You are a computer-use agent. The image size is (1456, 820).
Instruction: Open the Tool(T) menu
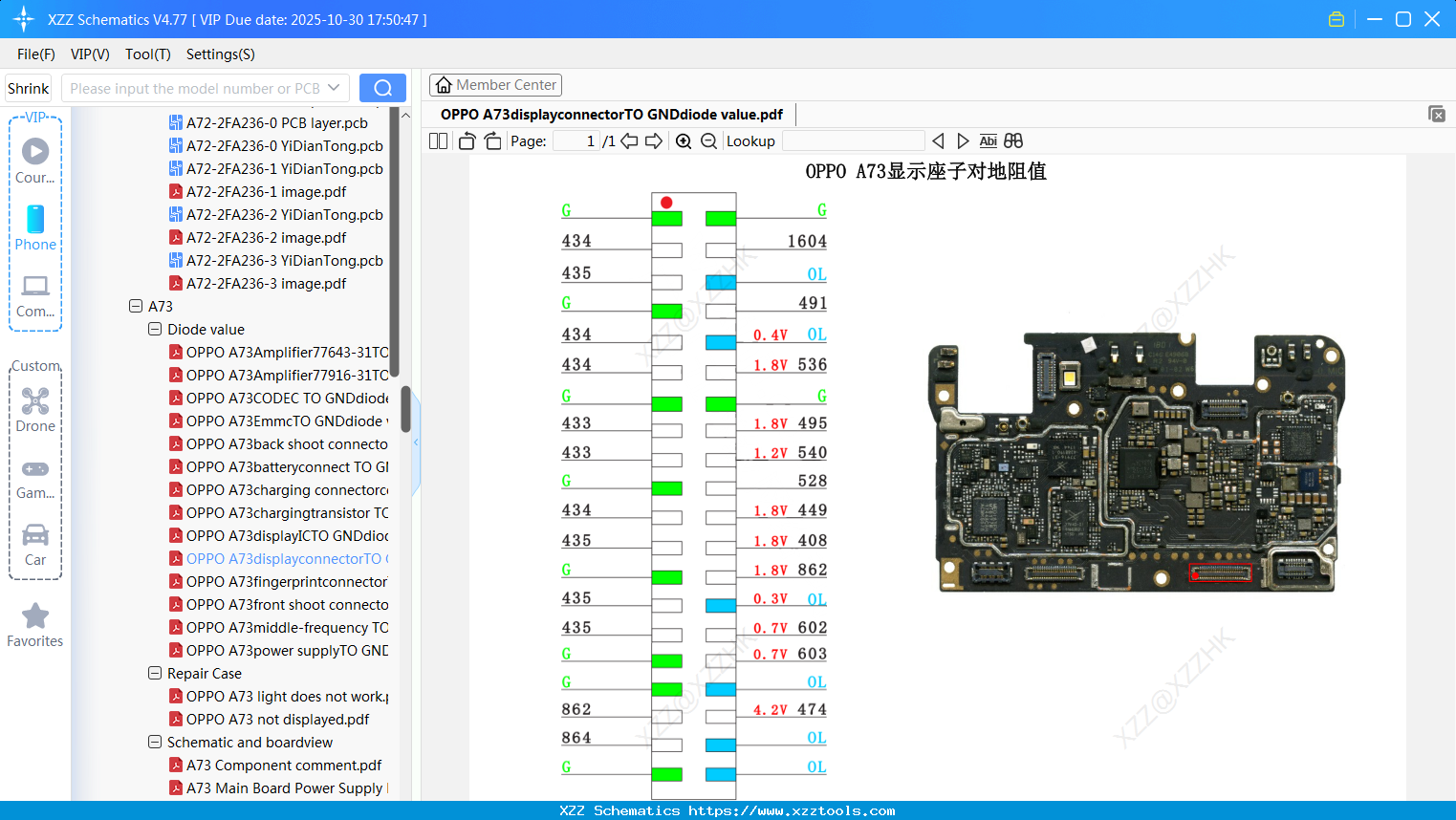tap(148, 54)
